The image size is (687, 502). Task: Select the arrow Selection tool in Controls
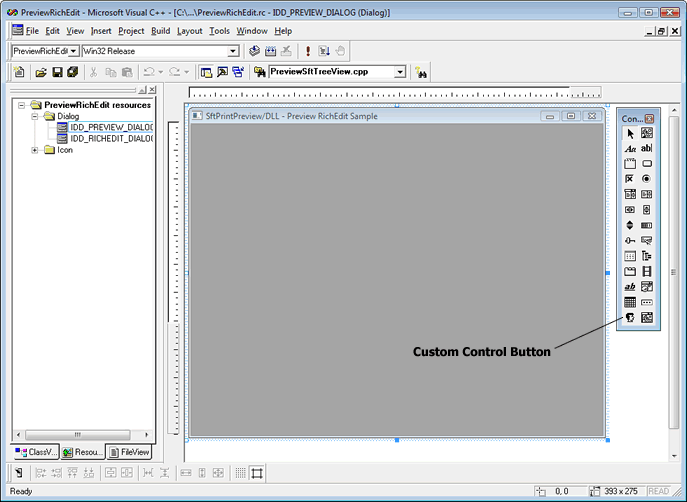pyautogui.click(x=631, y=133)
